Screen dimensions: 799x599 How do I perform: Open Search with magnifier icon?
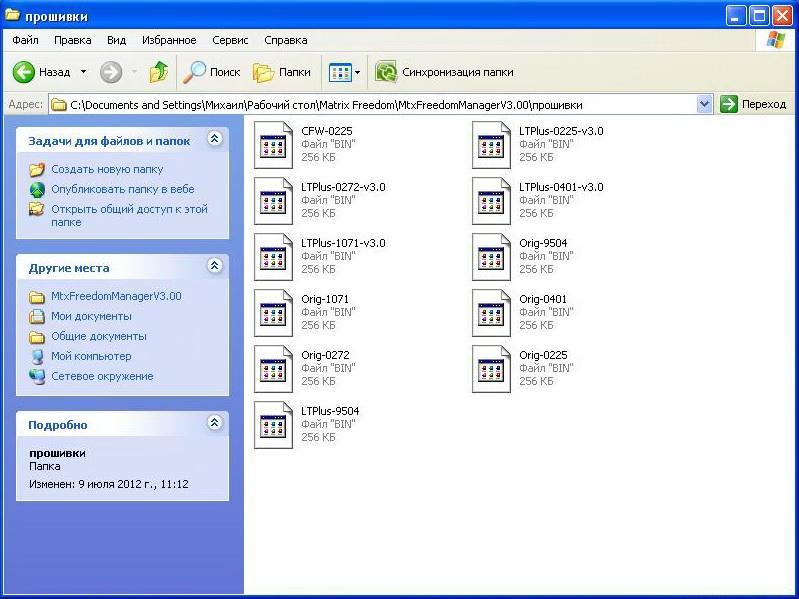click(x=195, y=72)
